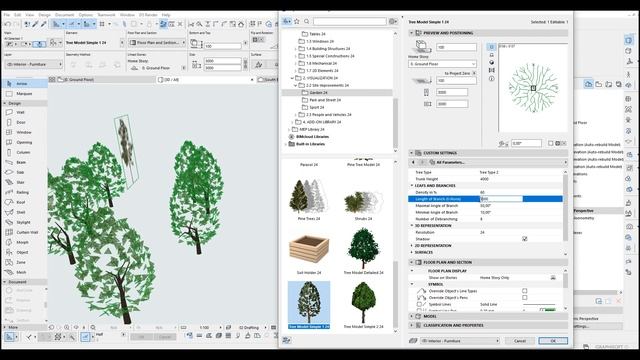
Task: Open the Help menu
Action: pos(166,15)
